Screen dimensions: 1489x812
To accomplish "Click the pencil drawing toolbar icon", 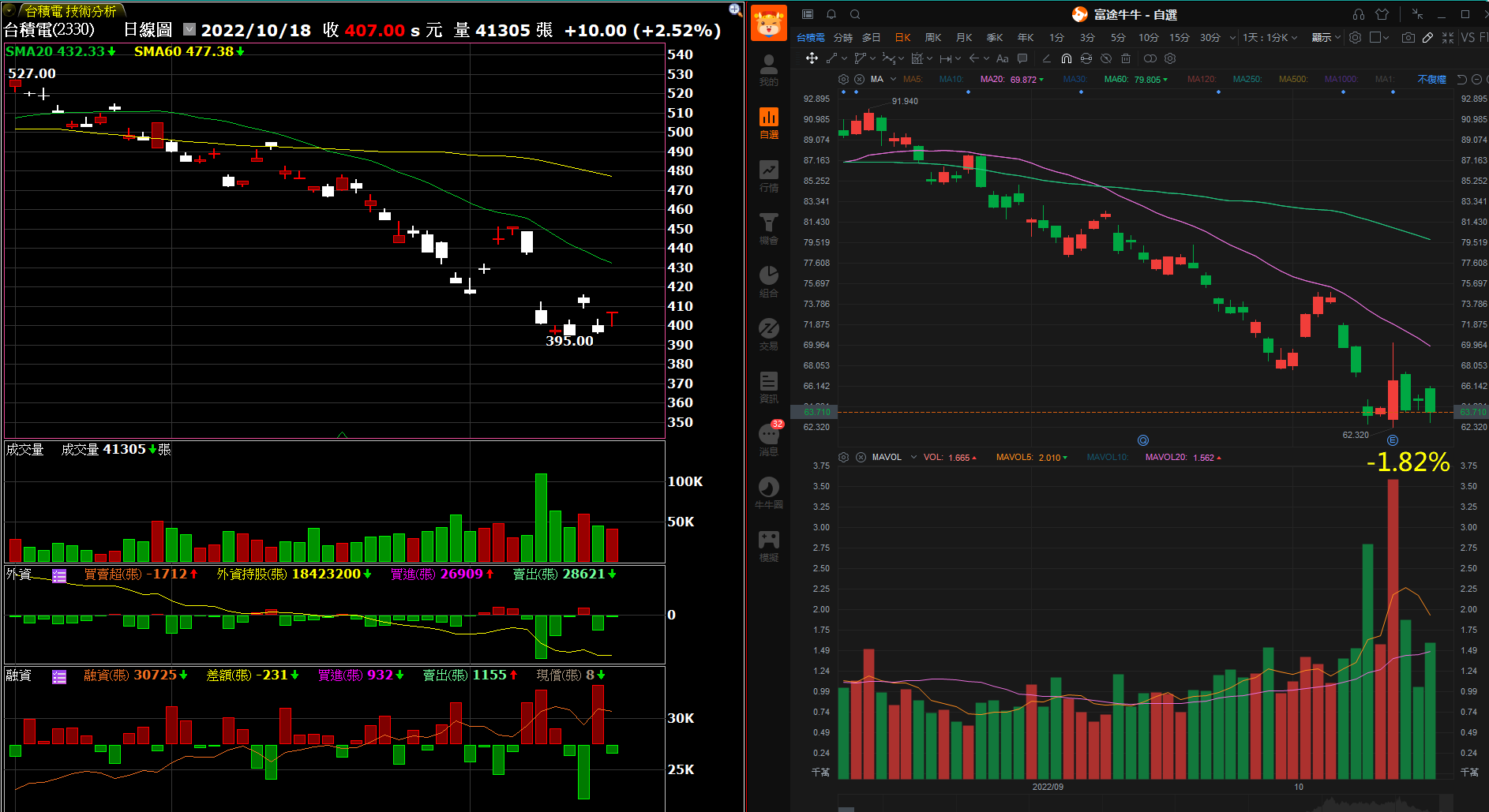I will [x=1427, y=37].
